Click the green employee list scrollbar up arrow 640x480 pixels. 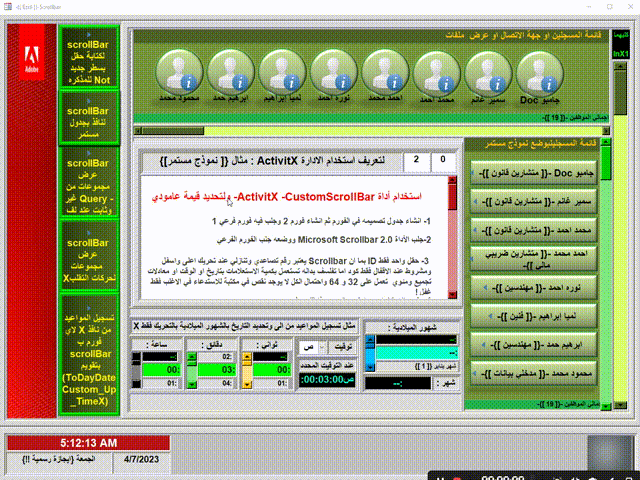click(x=606, y=142)
